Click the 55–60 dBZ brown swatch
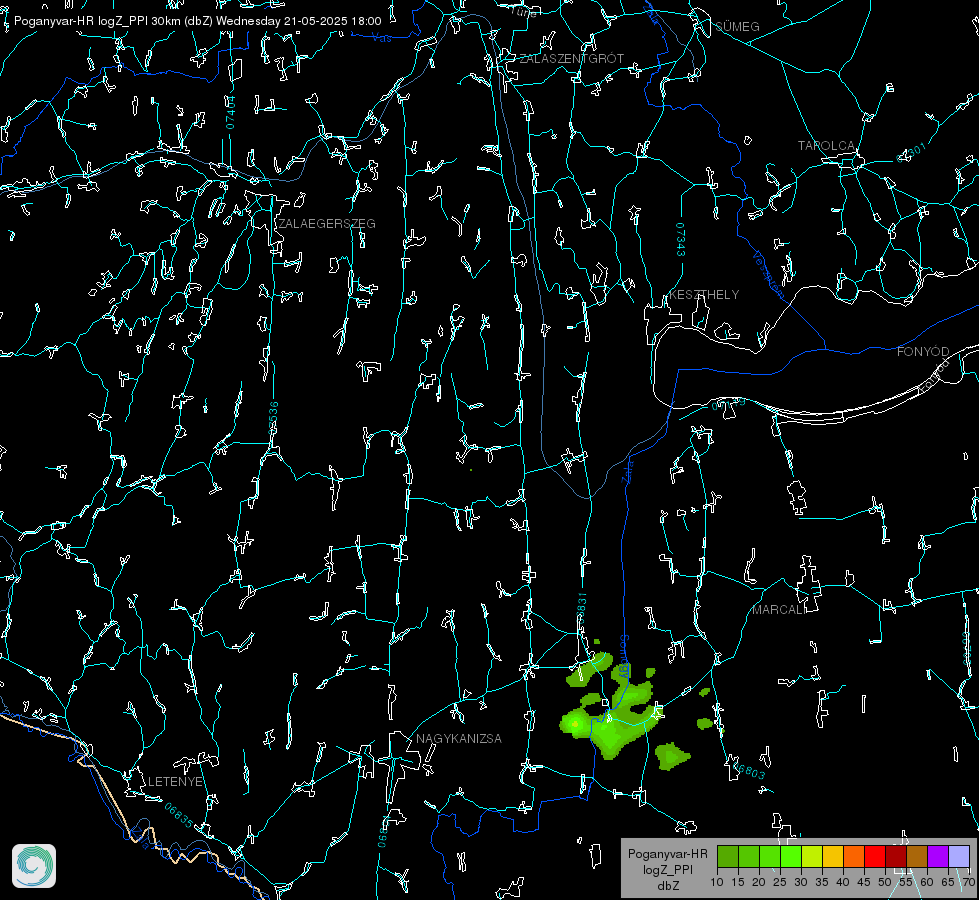The height and width of the screenshot is (900, 979). point(917,856)
